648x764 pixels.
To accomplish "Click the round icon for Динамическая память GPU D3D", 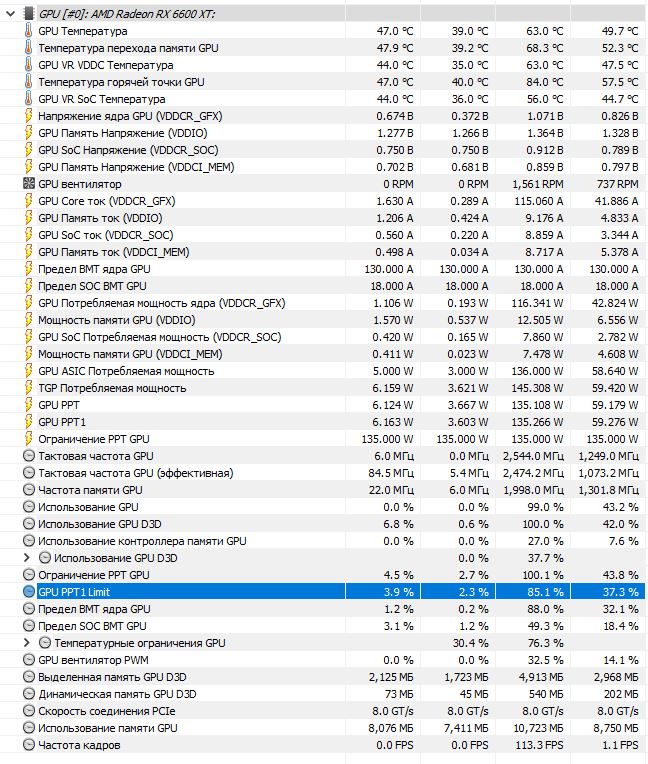I will [29, 694].
